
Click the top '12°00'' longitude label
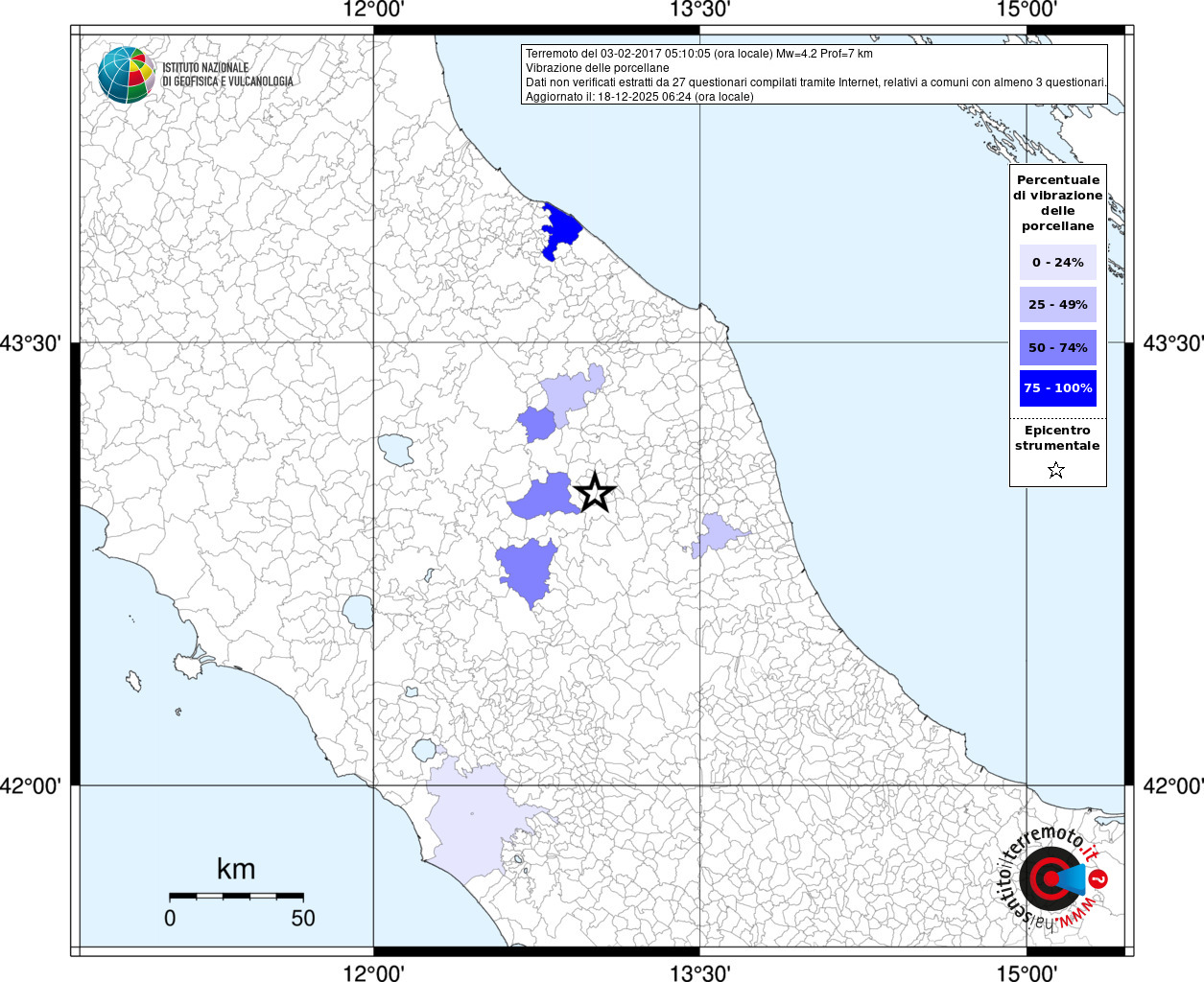374,10
